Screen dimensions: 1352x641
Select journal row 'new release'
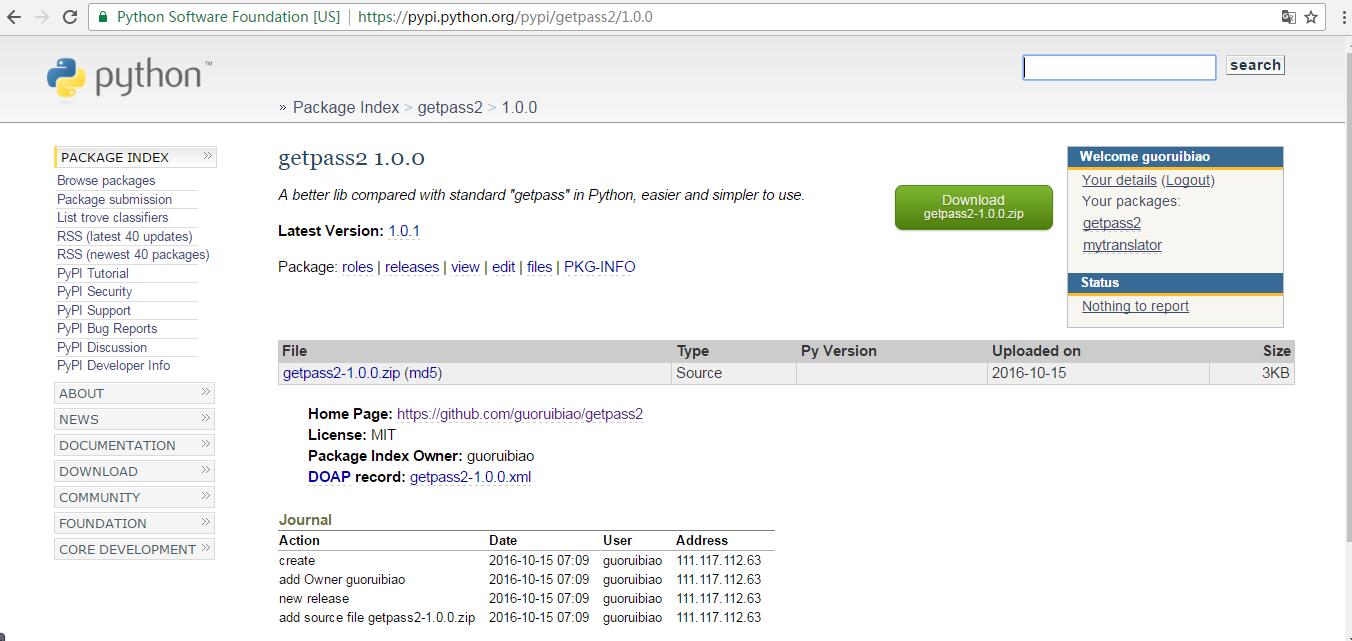click(526, 599)
